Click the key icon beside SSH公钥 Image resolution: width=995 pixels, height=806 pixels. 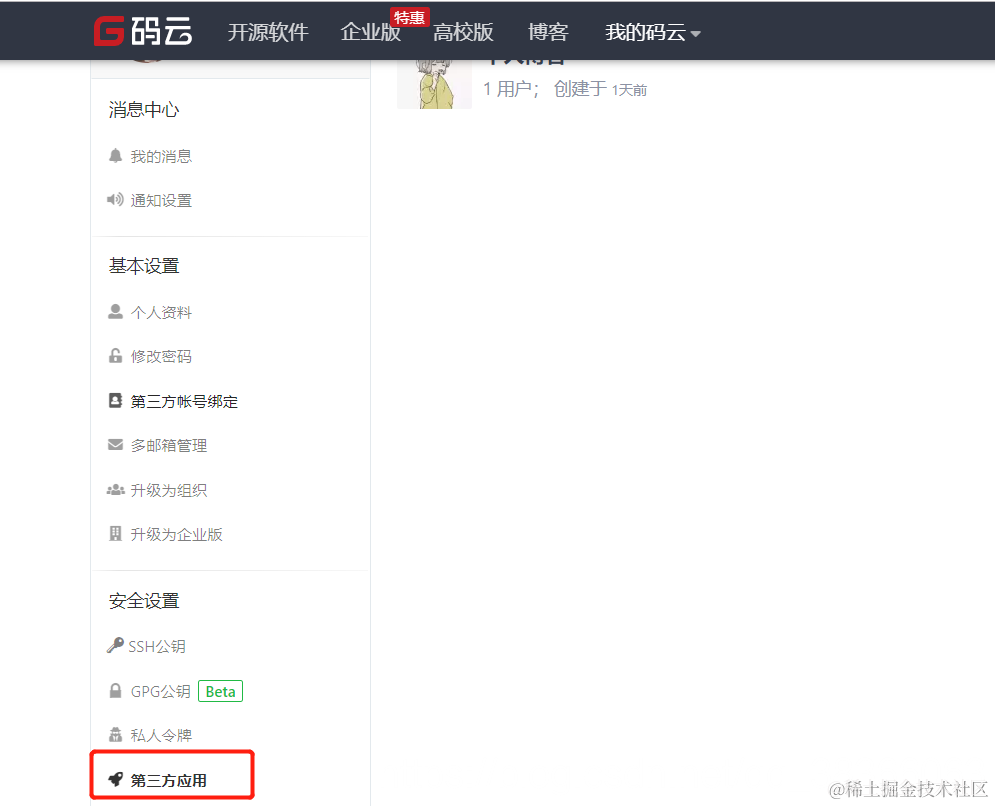115,645
